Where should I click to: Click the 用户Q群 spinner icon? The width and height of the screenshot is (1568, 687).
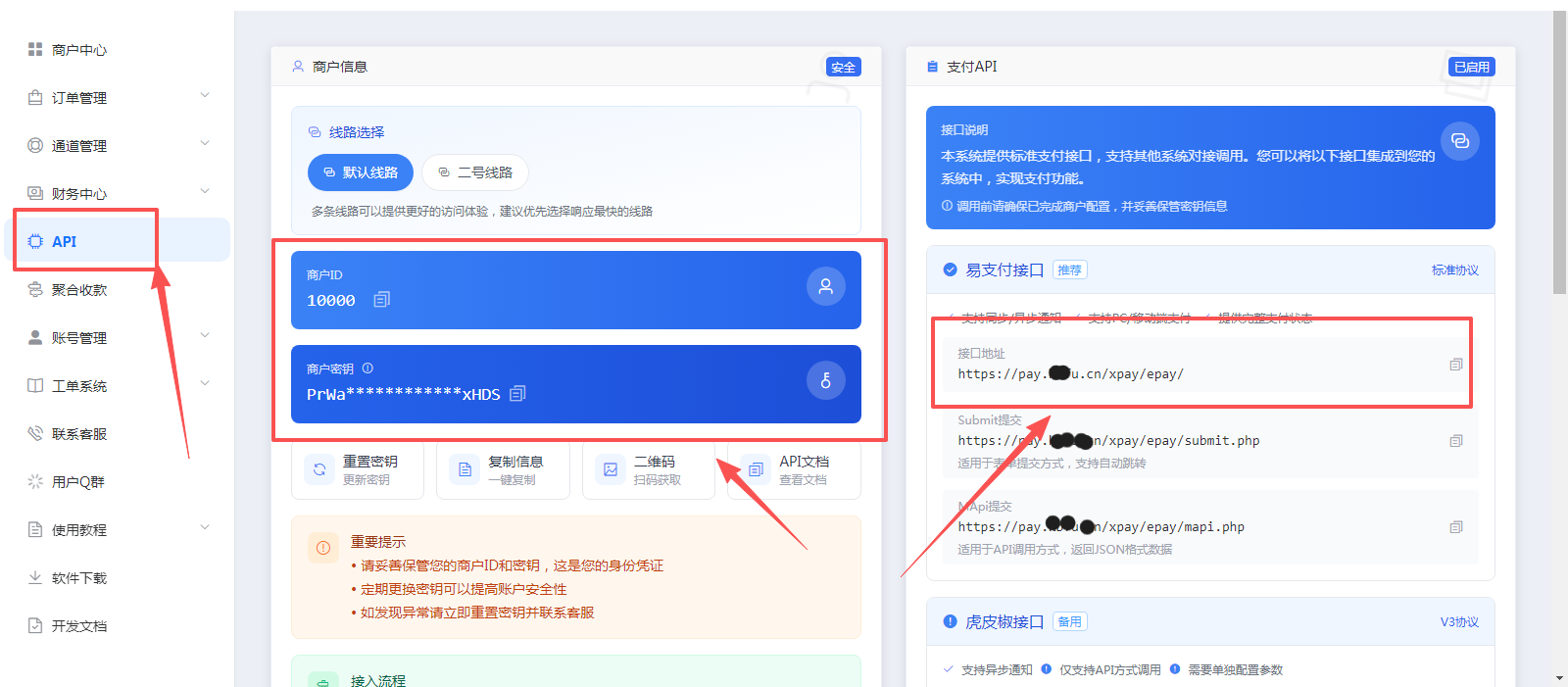pos(35,481)
